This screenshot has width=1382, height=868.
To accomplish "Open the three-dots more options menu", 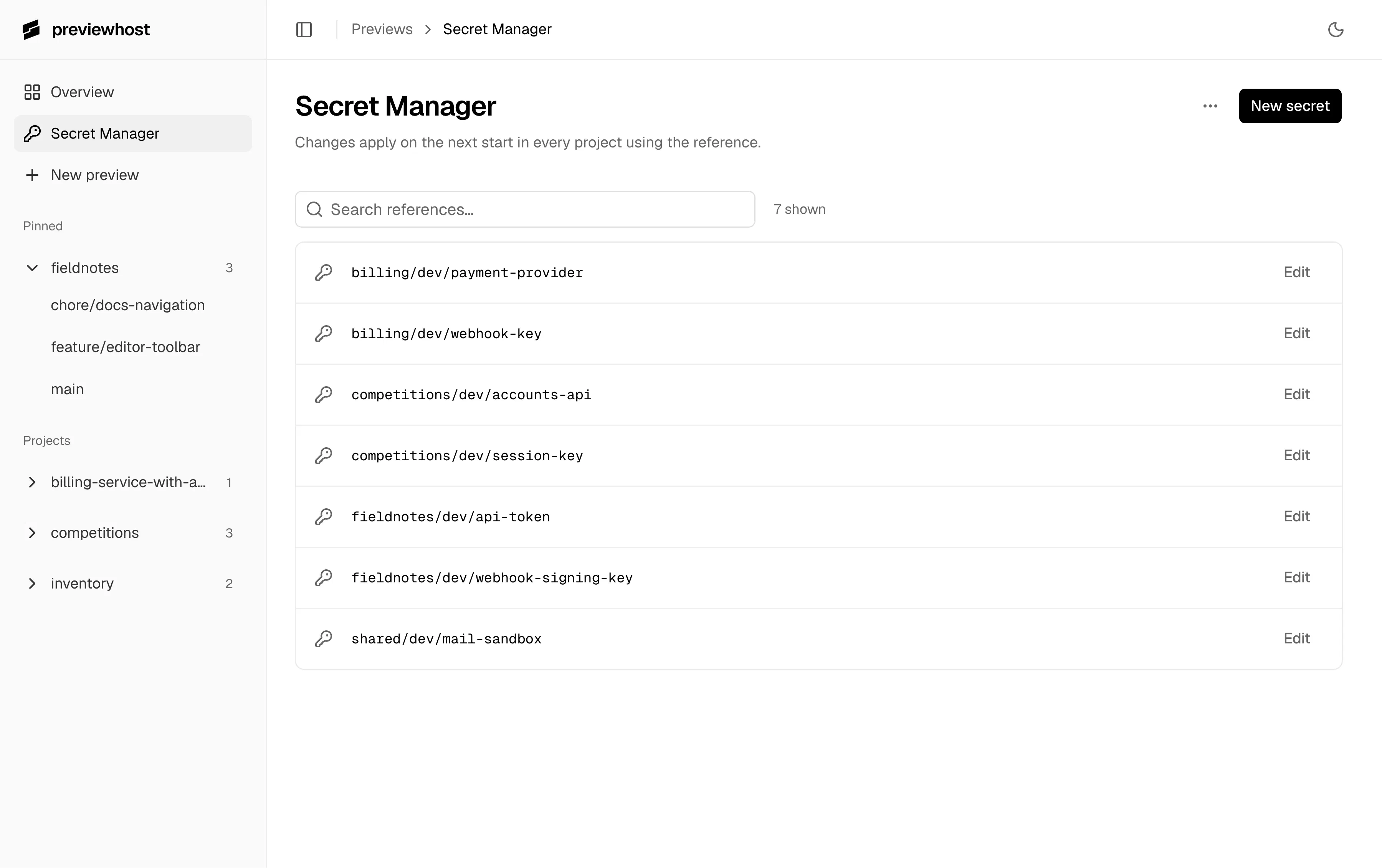I will pyautogui.click(x=1210, y=106).
